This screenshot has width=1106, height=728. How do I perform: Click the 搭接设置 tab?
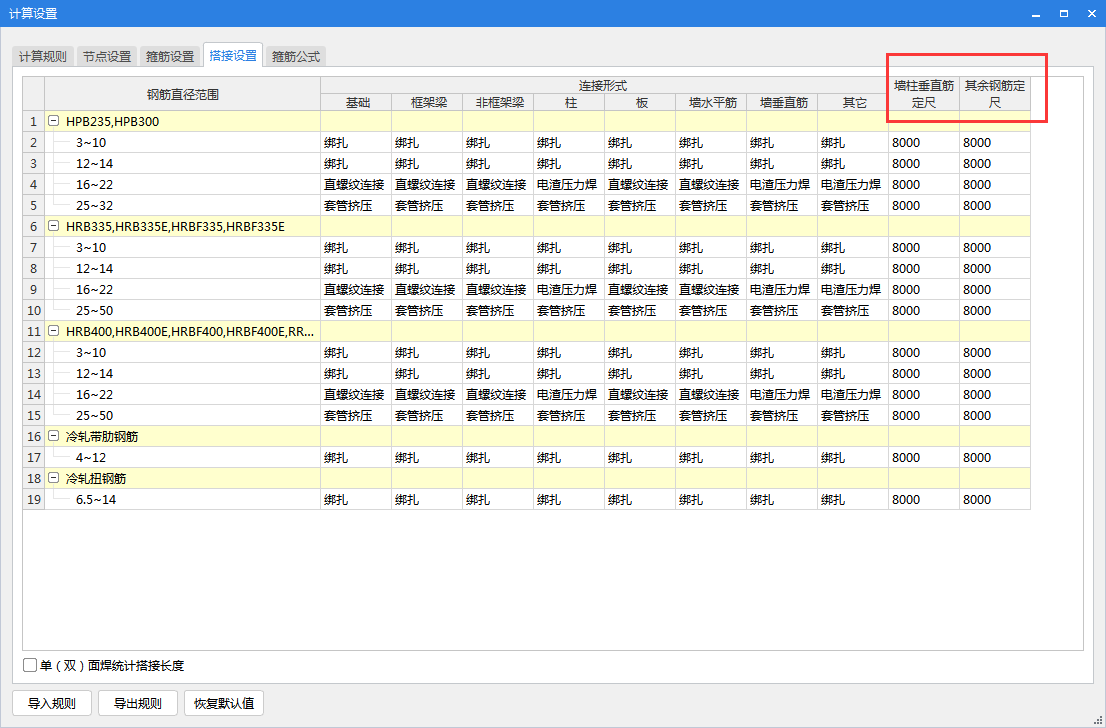tap(233, 55)
